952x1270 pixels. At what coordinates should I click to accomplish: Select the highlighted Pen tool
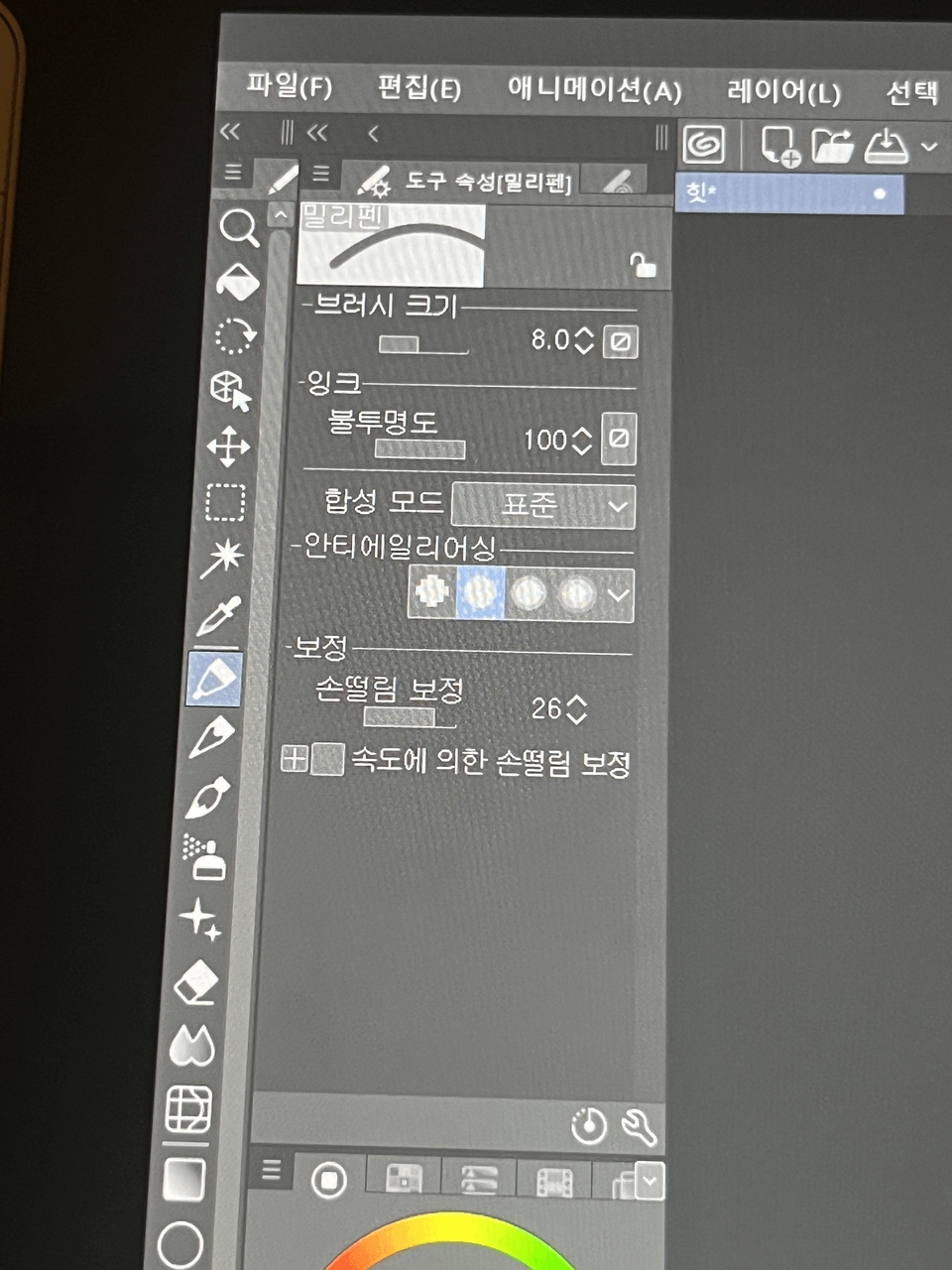pos(214,680)
